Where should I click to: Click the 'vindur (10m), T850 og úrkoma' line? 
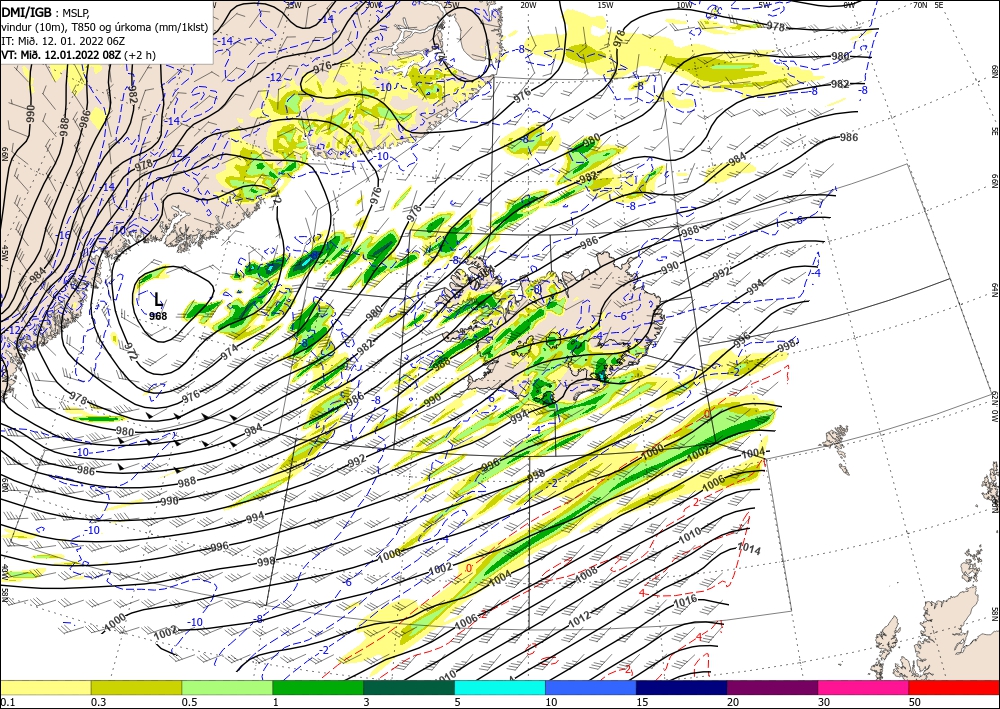coord(104,26)
